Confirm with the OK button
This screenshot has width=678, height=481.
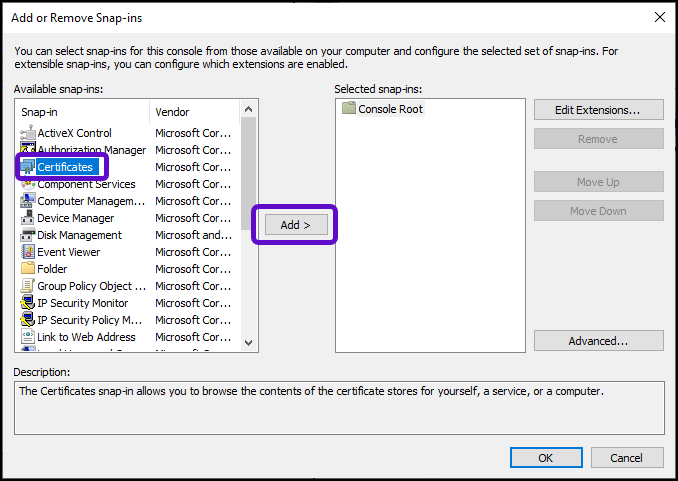point(545,457)
